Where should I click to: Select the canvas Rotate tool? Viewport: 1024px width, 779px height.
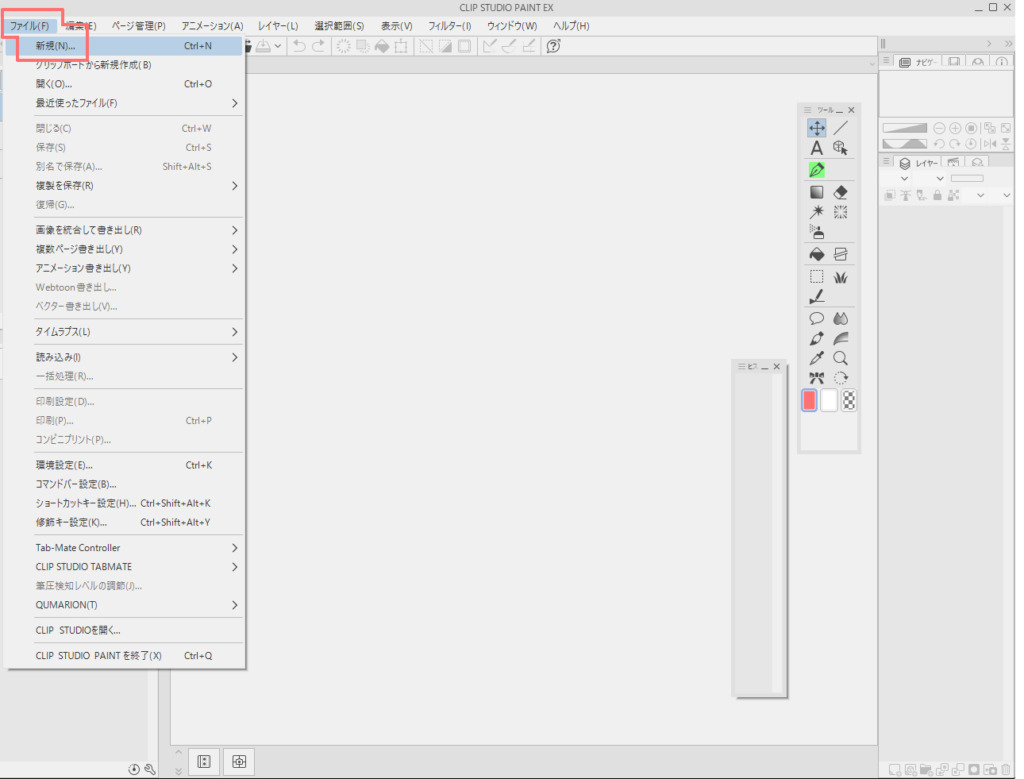click(x=840, y=377)
